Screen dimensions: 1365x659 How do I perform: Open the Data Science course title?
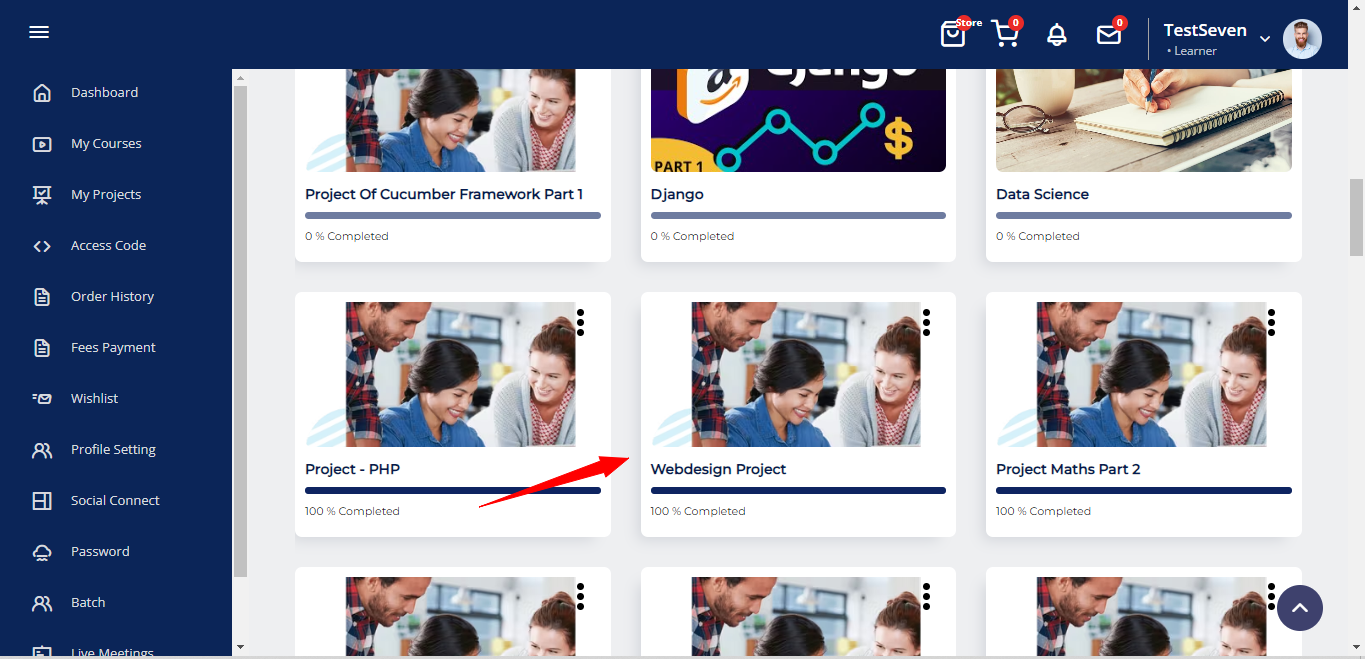pyautogui.click(x=1042, y=194)
